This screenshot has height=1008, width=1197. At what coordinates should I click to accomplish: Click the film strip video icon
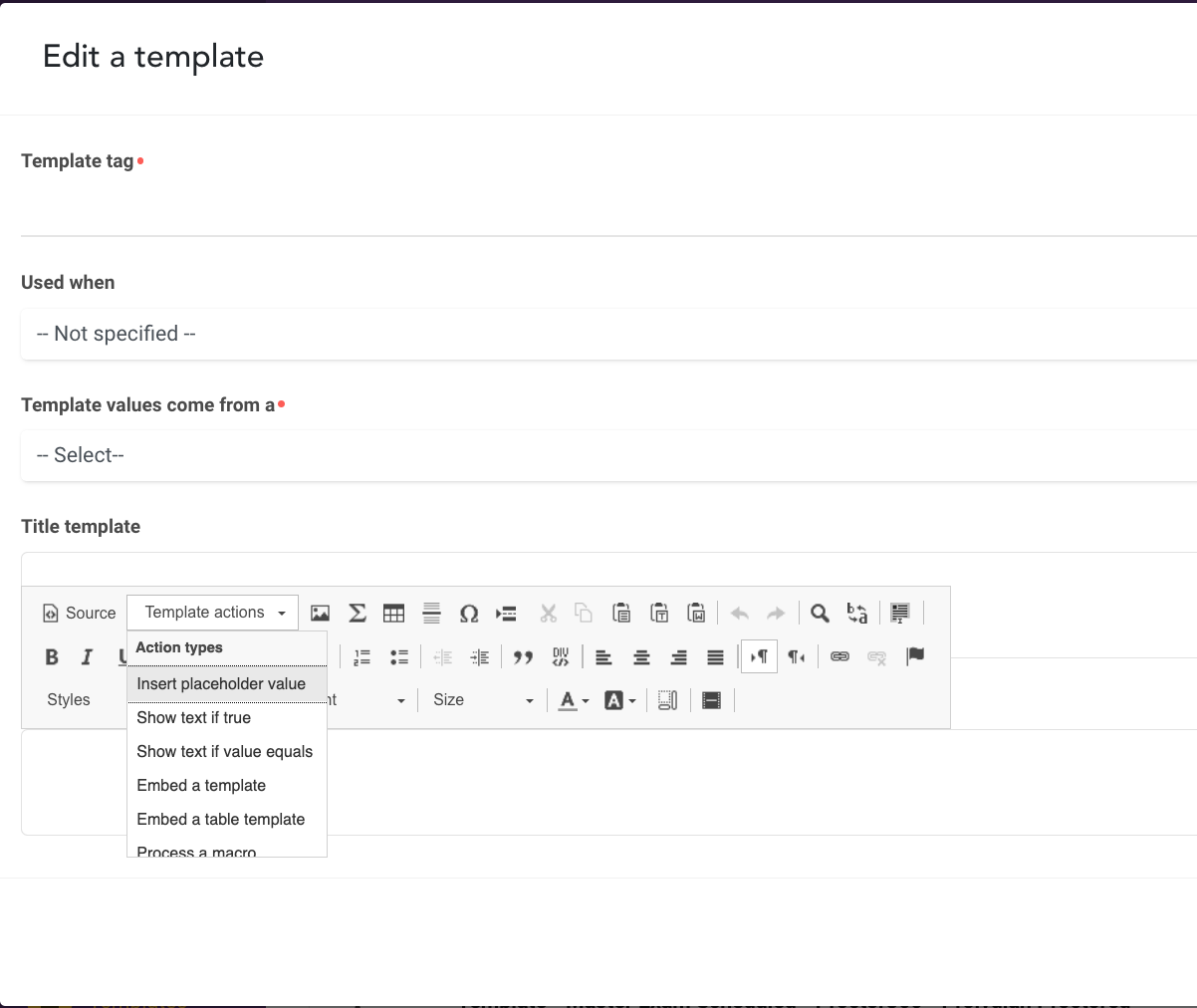click(711, 700)
